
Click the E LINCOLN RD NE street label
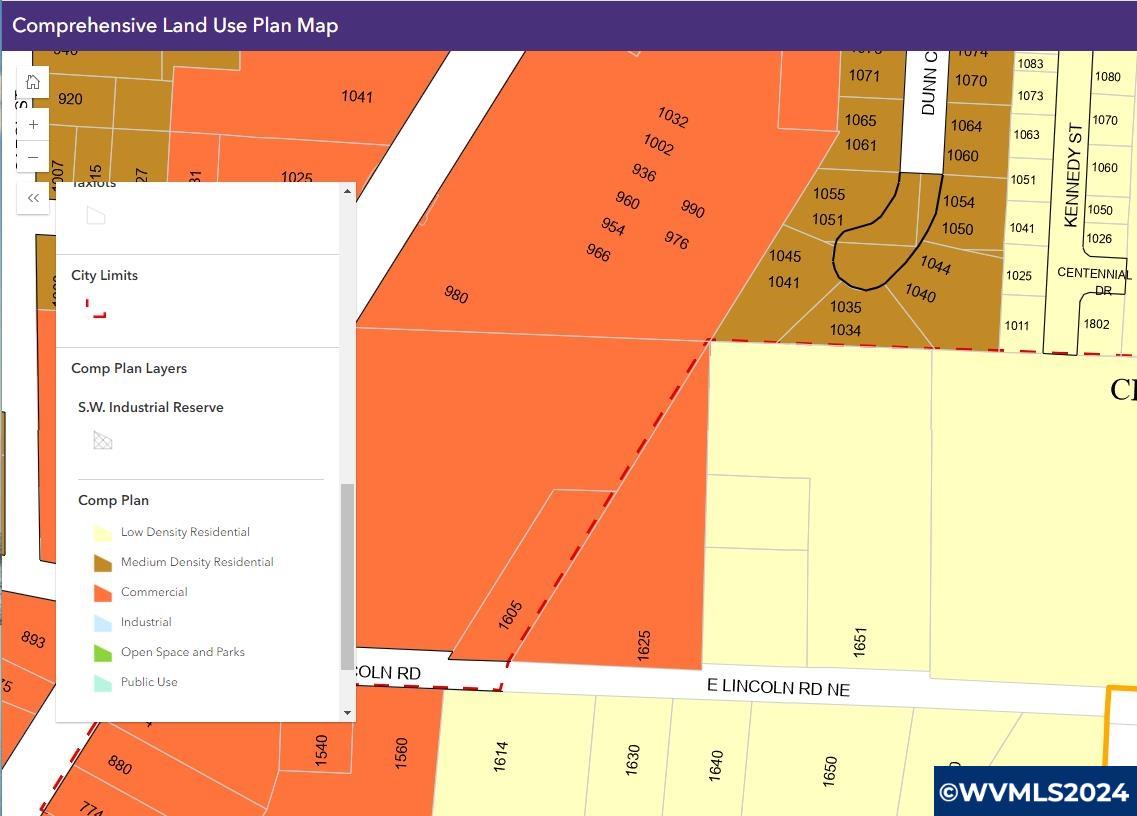(x=778, y=687)
